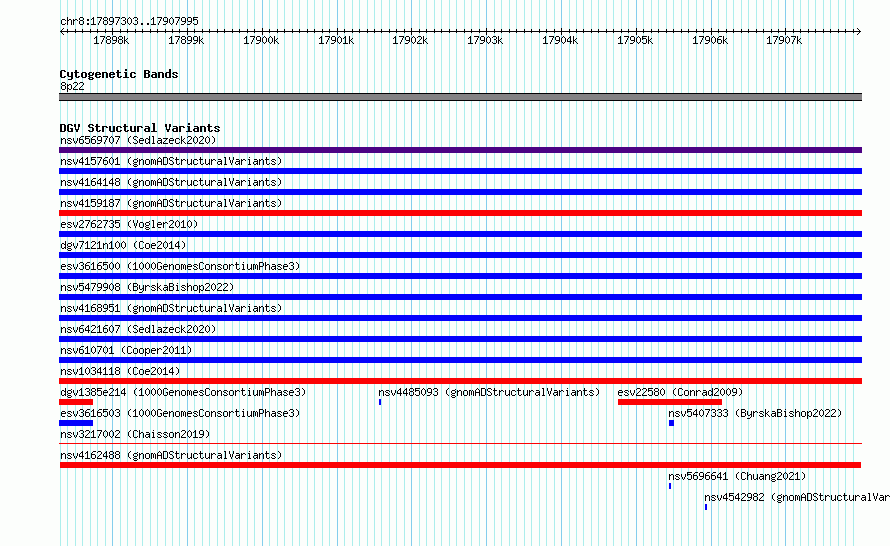Open dgv1385e214 (1000GenomesConsortiumPhase3) label

183,392
